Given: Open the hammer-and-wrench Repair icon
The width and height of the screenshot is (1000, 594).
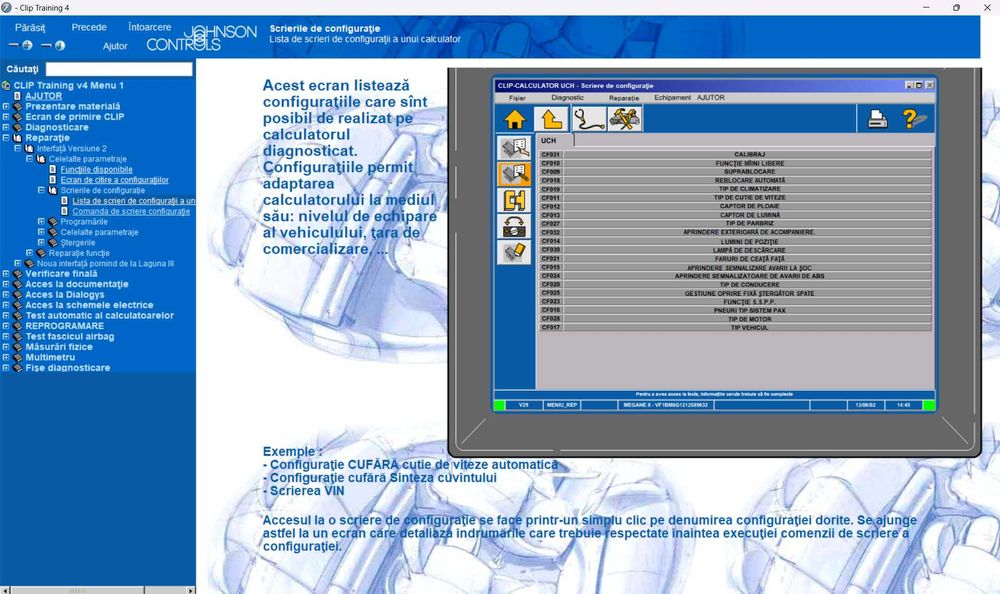Looking at the screenshot, I should point(624,119).
